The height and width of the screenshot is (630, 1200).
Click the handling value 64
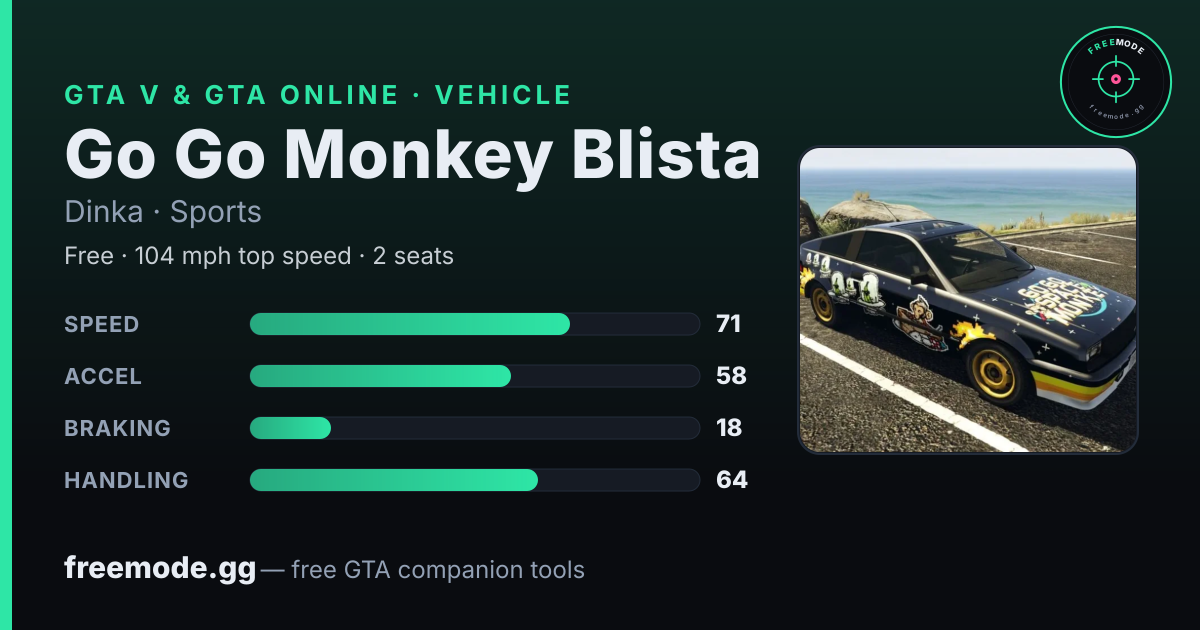tap(732, 480)
